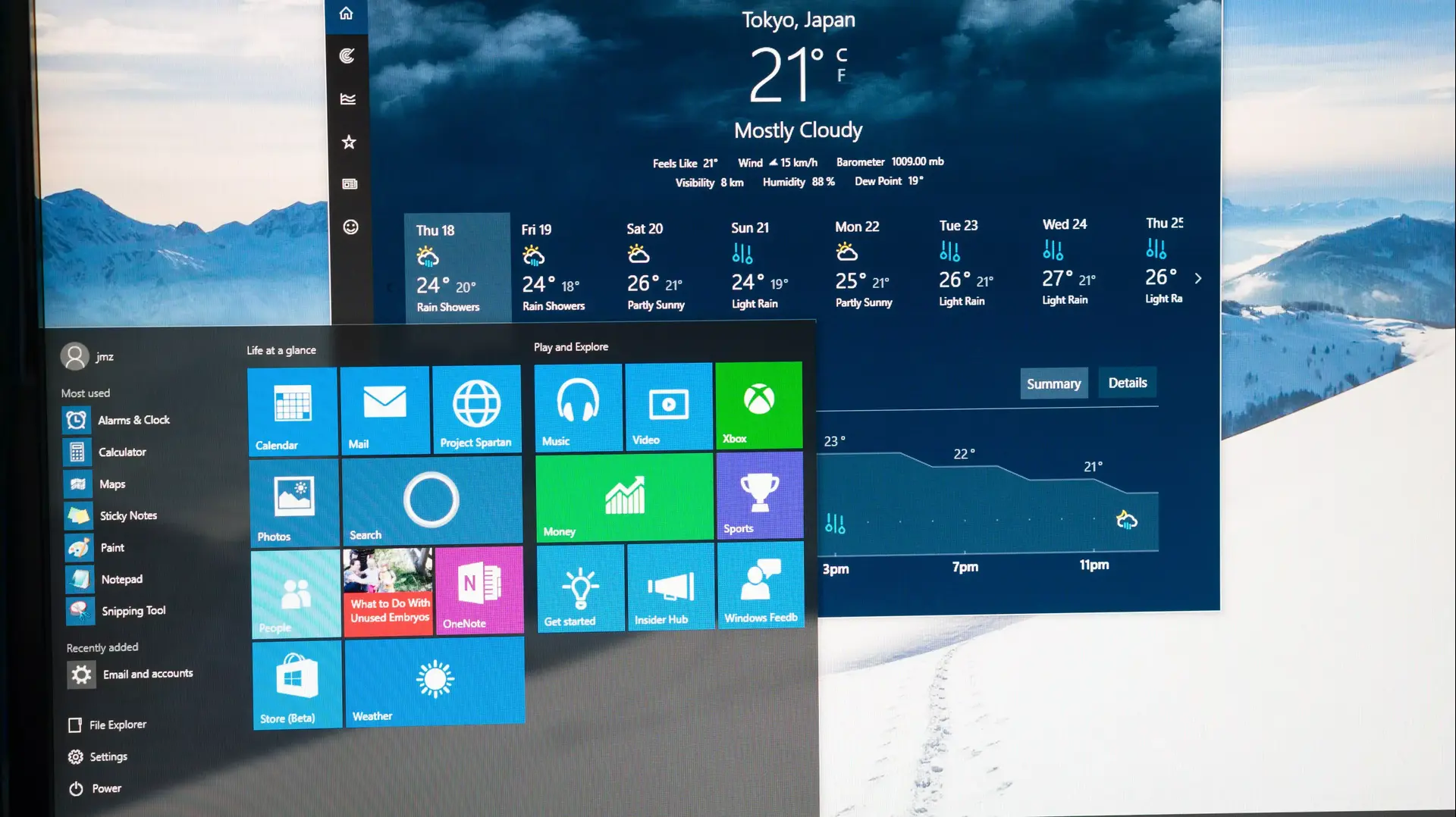Click the Power button in Start menu

[95, 789]
